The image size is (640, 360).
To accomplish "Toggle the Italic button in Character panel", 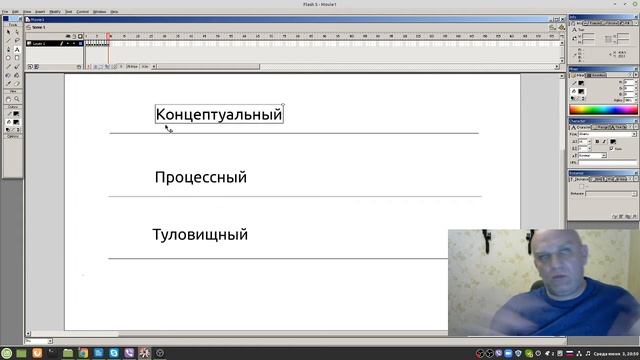I will (604, 141).
